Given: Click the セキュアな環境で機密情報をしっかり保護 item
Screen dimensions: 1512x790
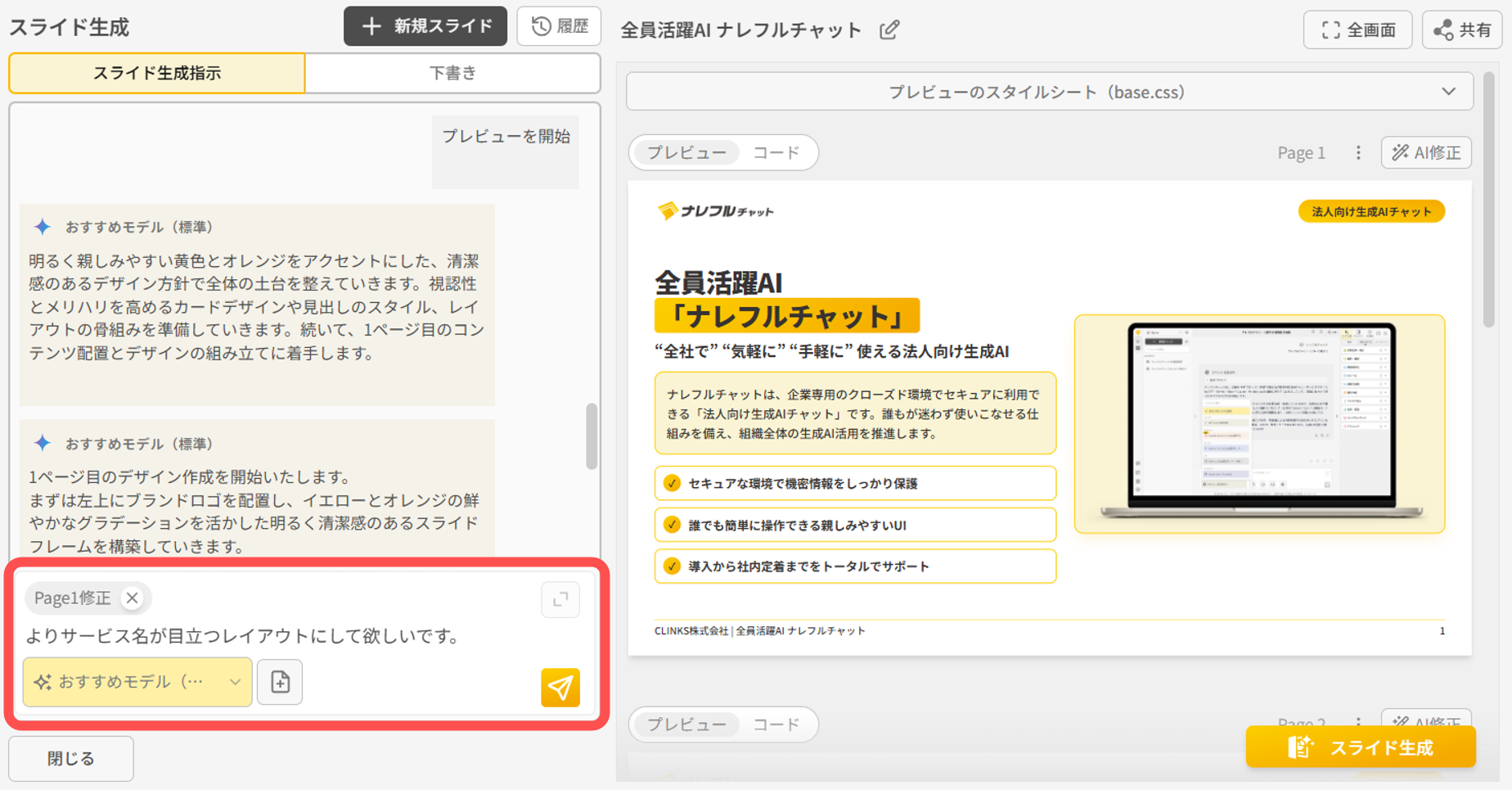Looking at the screenshot, I should click(x=855, y=483).
